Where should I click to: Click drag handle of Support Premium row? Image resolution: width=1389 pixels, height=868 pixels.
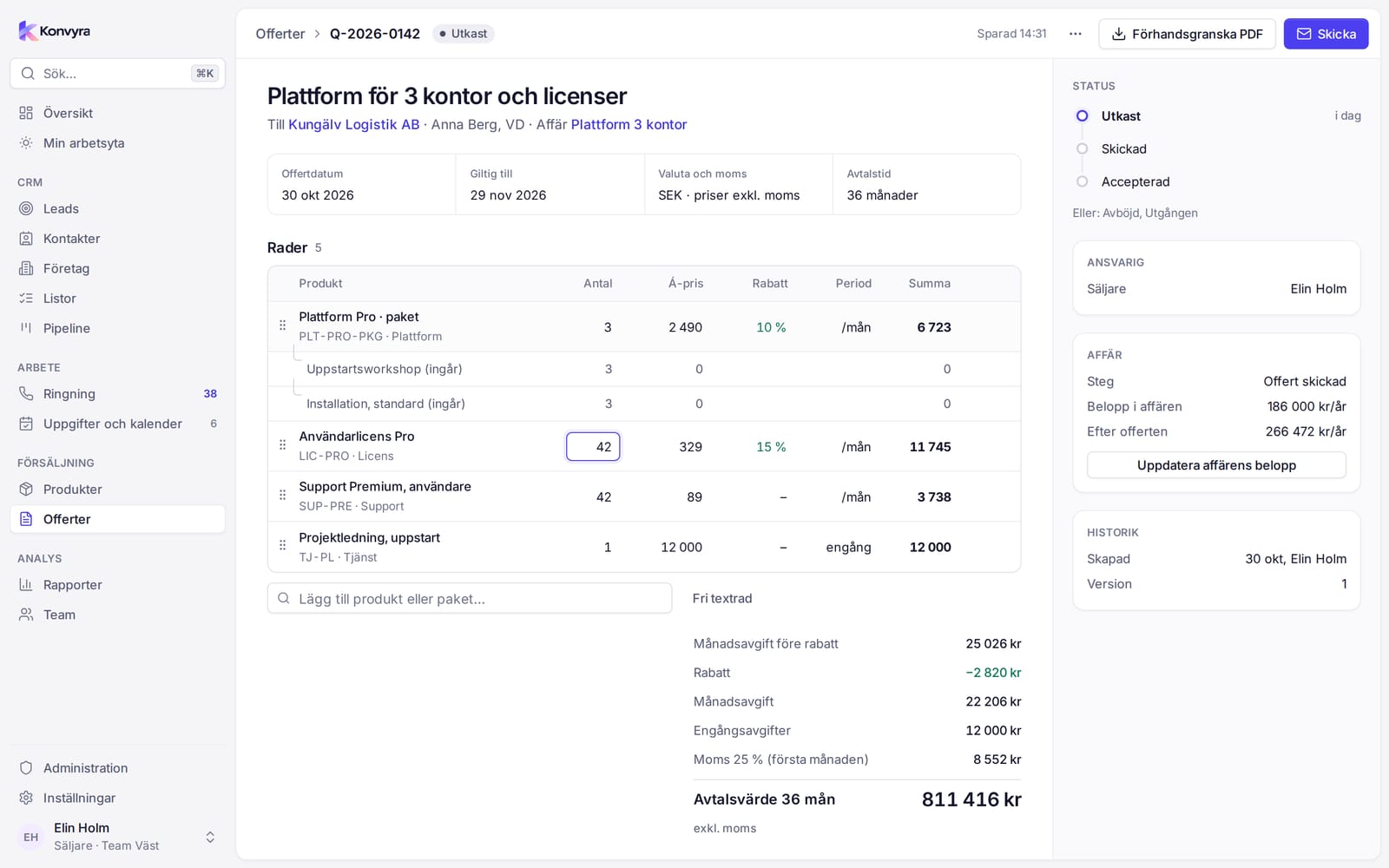coord(282,496)
